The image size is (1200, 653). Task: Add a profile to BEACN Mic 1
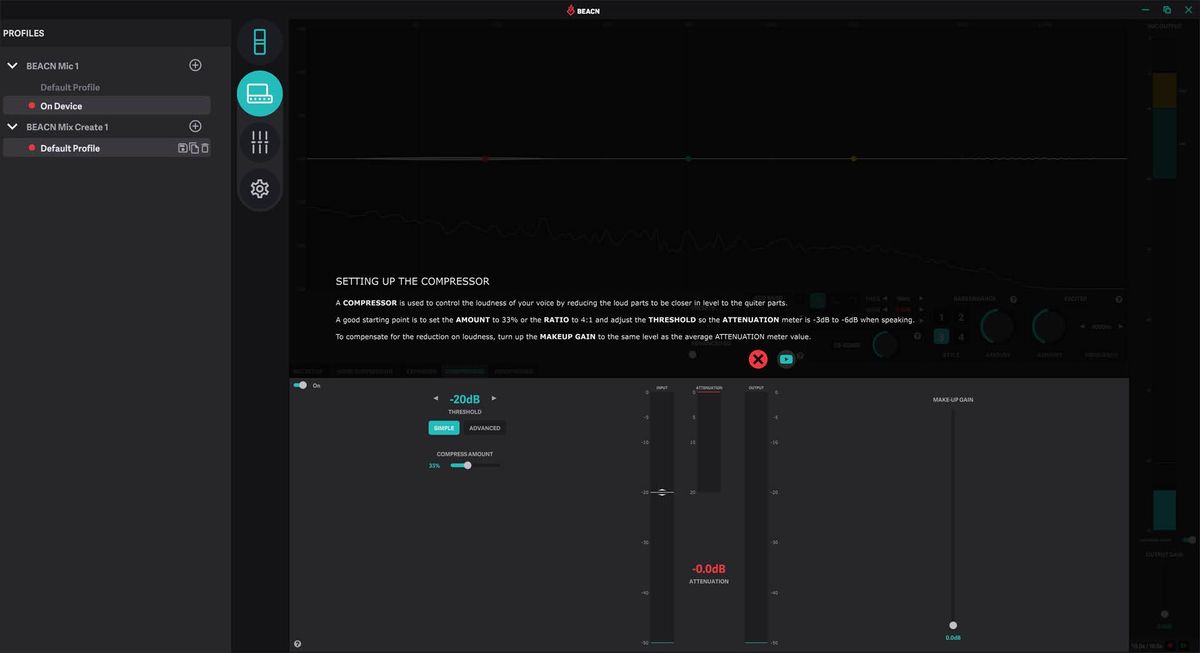[x=195, y=65]
